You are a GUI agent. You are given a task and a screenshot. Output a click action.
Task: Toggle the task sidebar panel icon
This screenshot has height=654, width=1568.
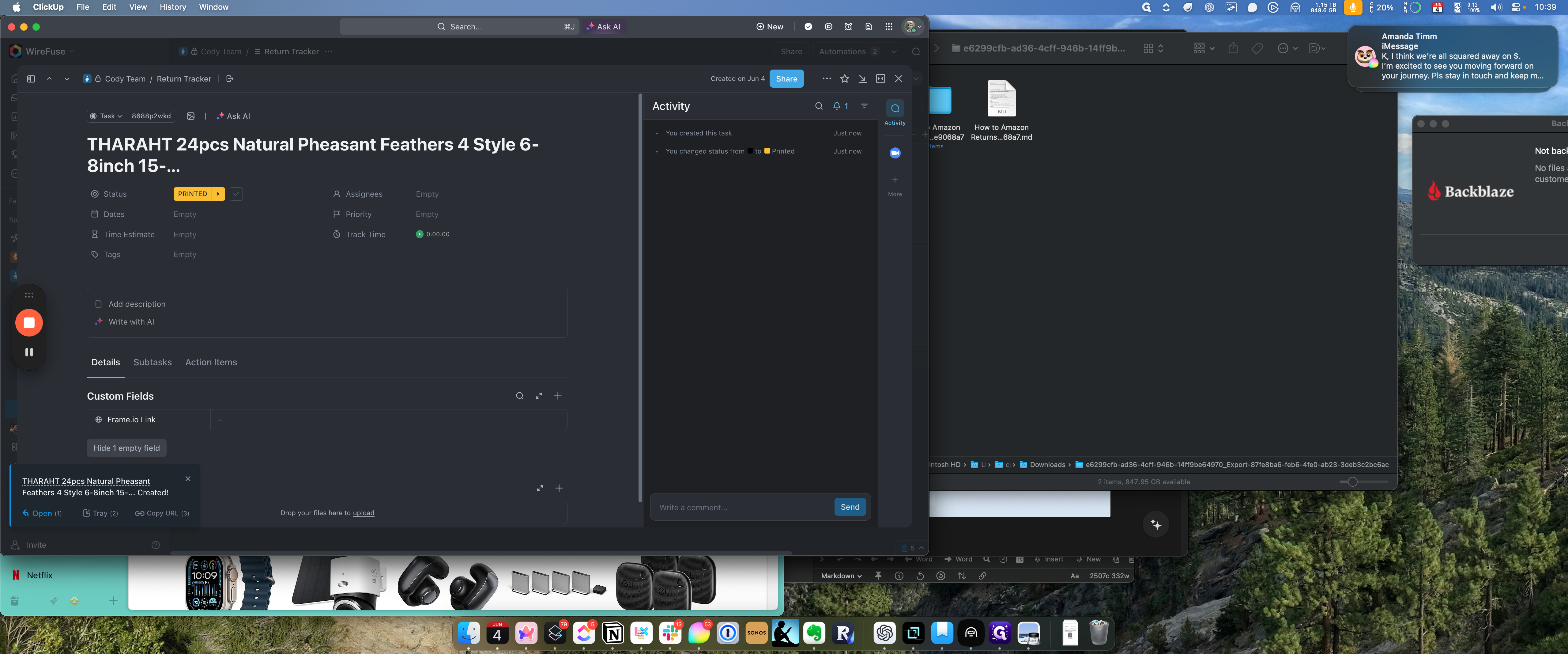pos(31,78)
